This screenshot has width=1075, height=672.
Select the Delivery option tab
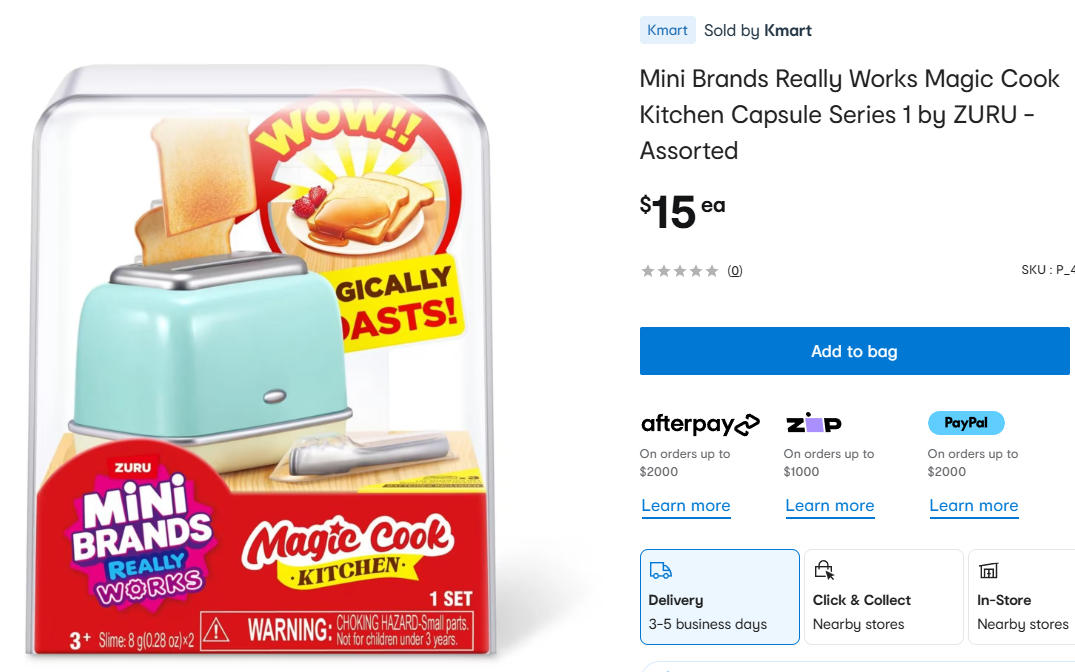[720, 597]
